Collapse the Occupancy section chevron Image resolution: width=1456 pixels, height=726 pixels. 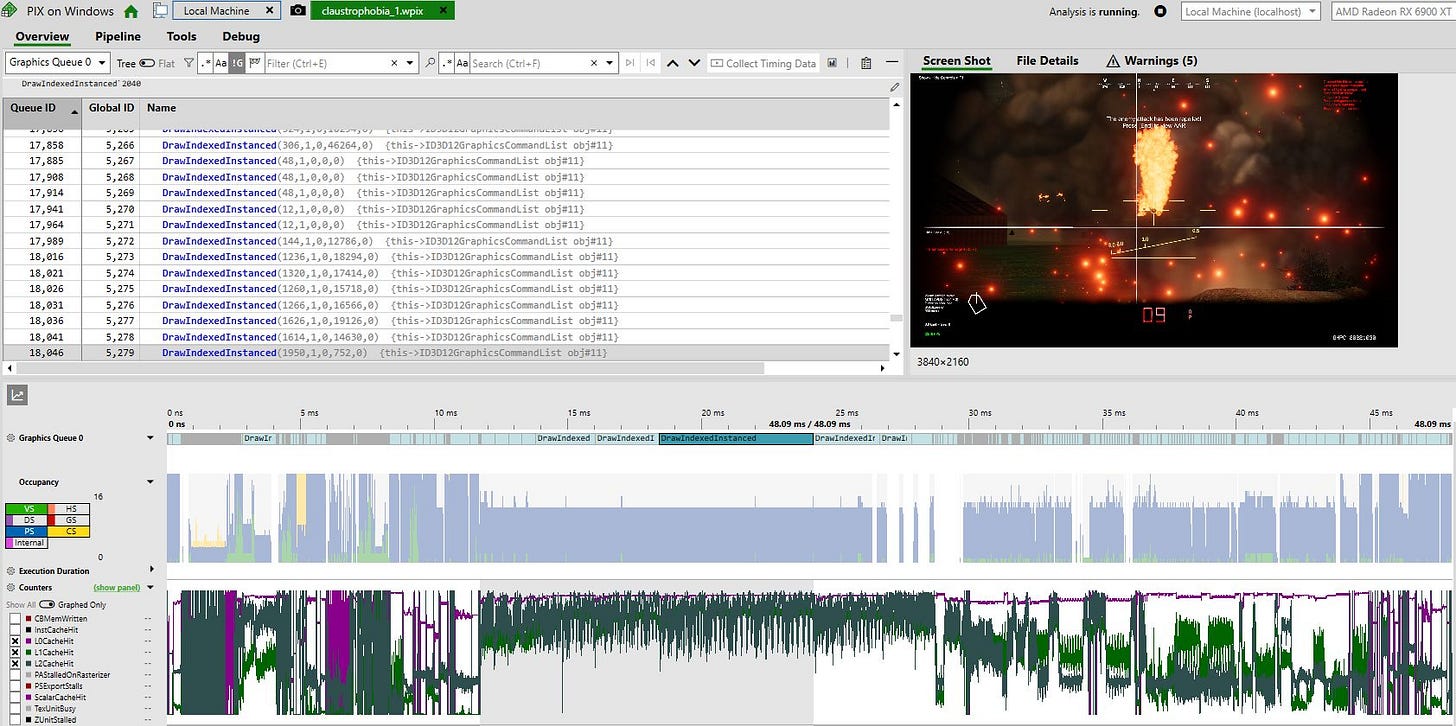pyautogui.click(x=150, y=481)
